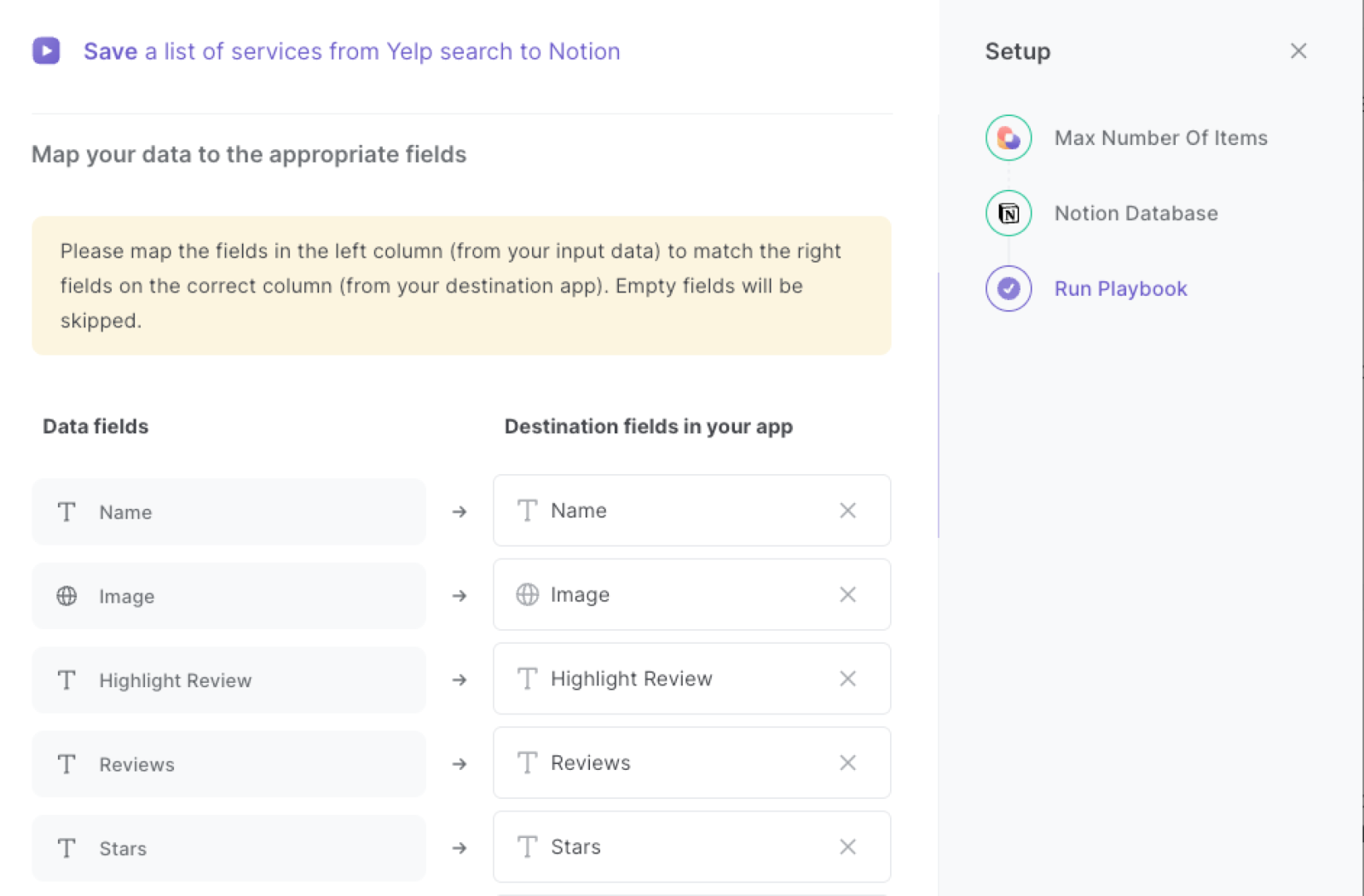This screenshot has height=896, width=1364.
Task: Click 'Map your data to the appropriate fields'
Action: [249, 154]
